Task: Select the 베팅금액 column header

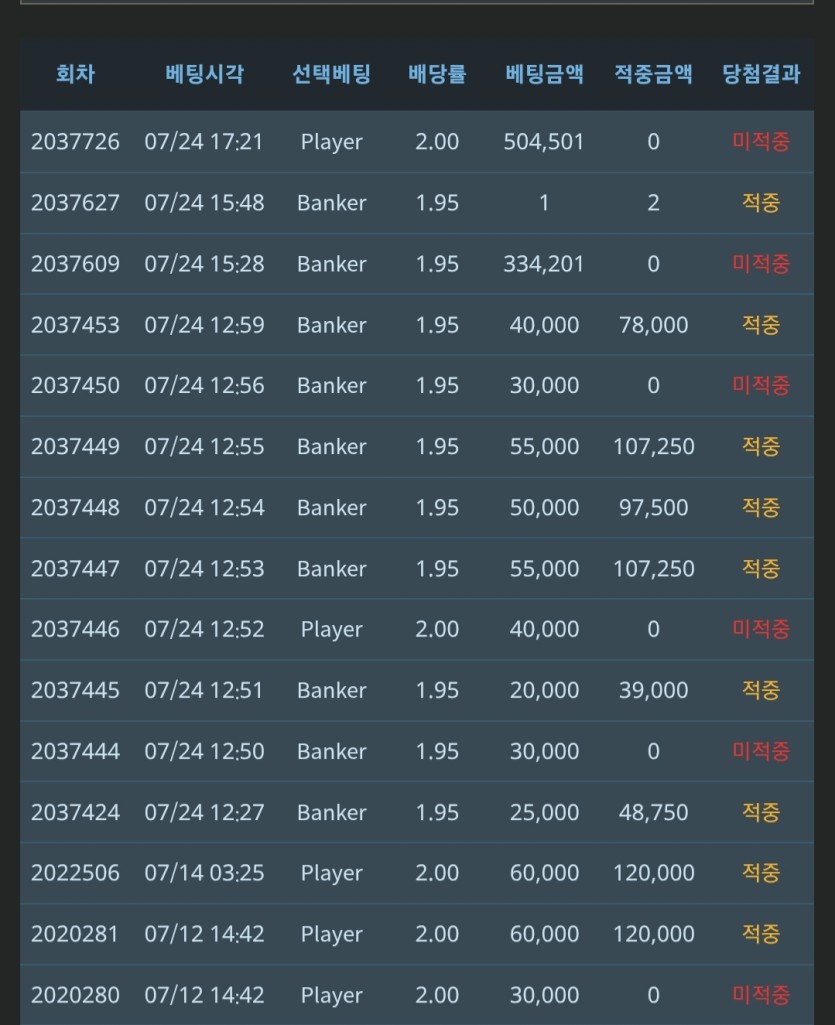Action: point(544,74)
